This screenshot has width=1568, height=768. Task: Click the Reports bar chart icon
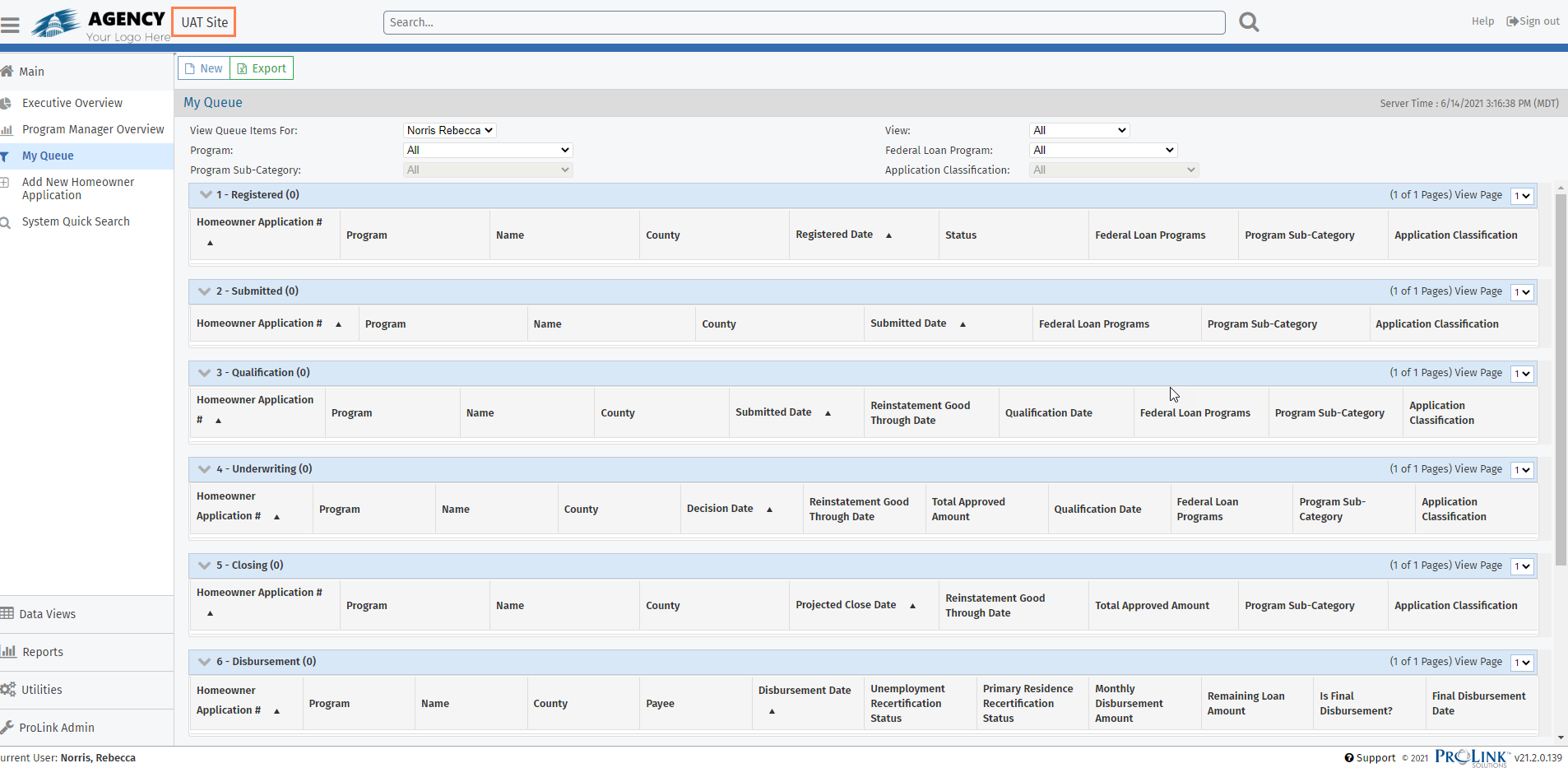pyautogui.click(x=9, y=652)
